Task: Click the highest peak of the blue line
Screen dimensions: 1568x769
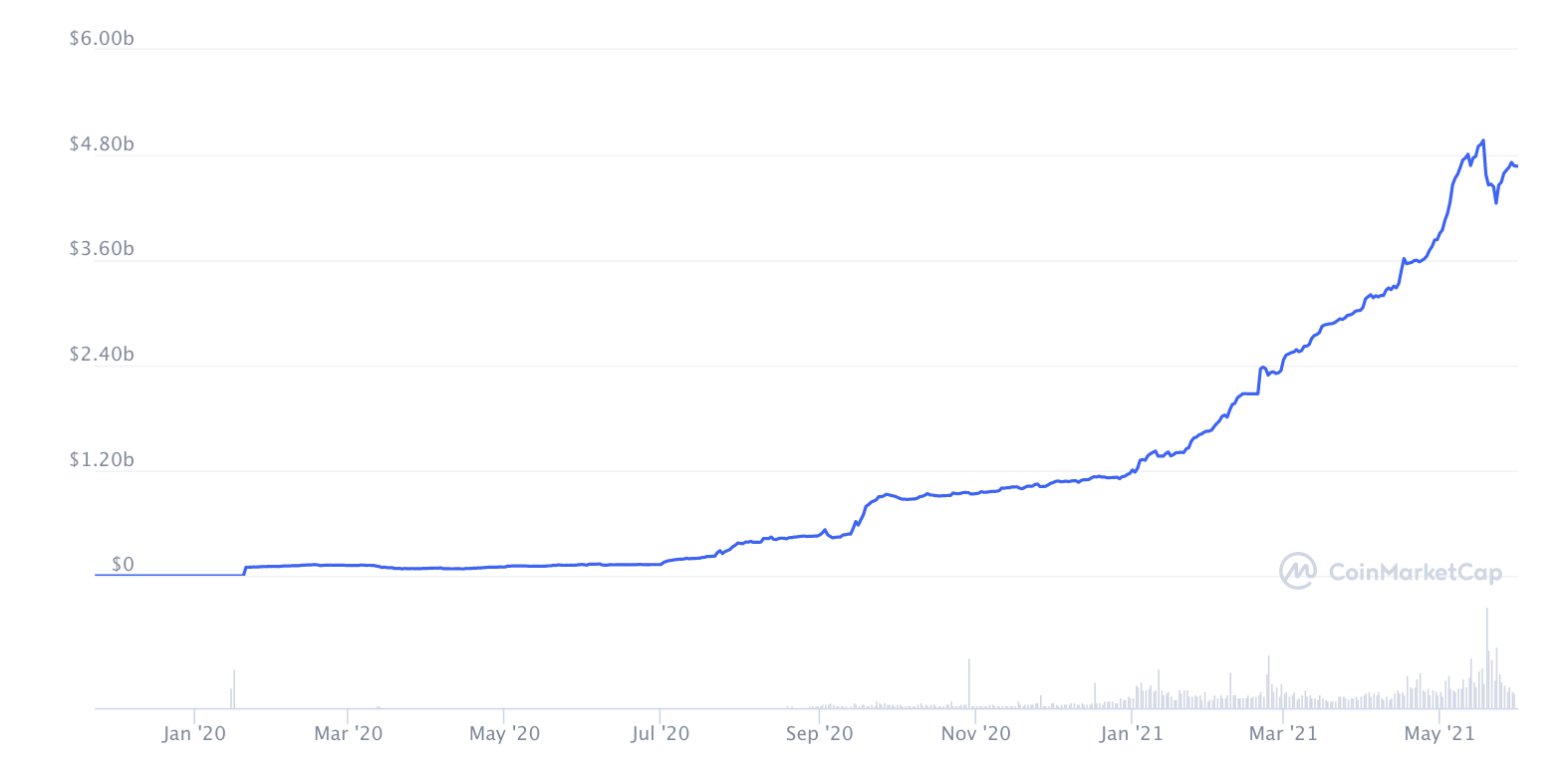Action: coord(1483,141)
